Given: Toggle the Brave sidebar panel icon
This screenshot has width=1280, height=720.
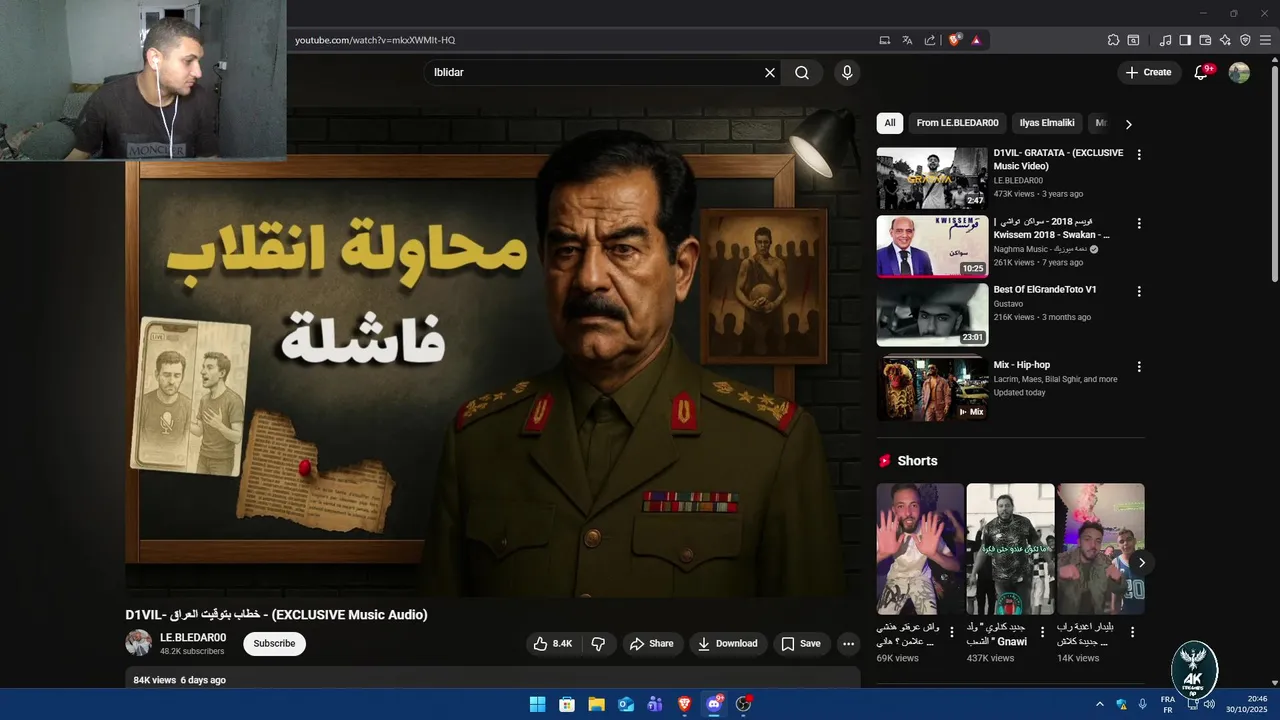Looking at the screenshot, I should click(1185, 40).
